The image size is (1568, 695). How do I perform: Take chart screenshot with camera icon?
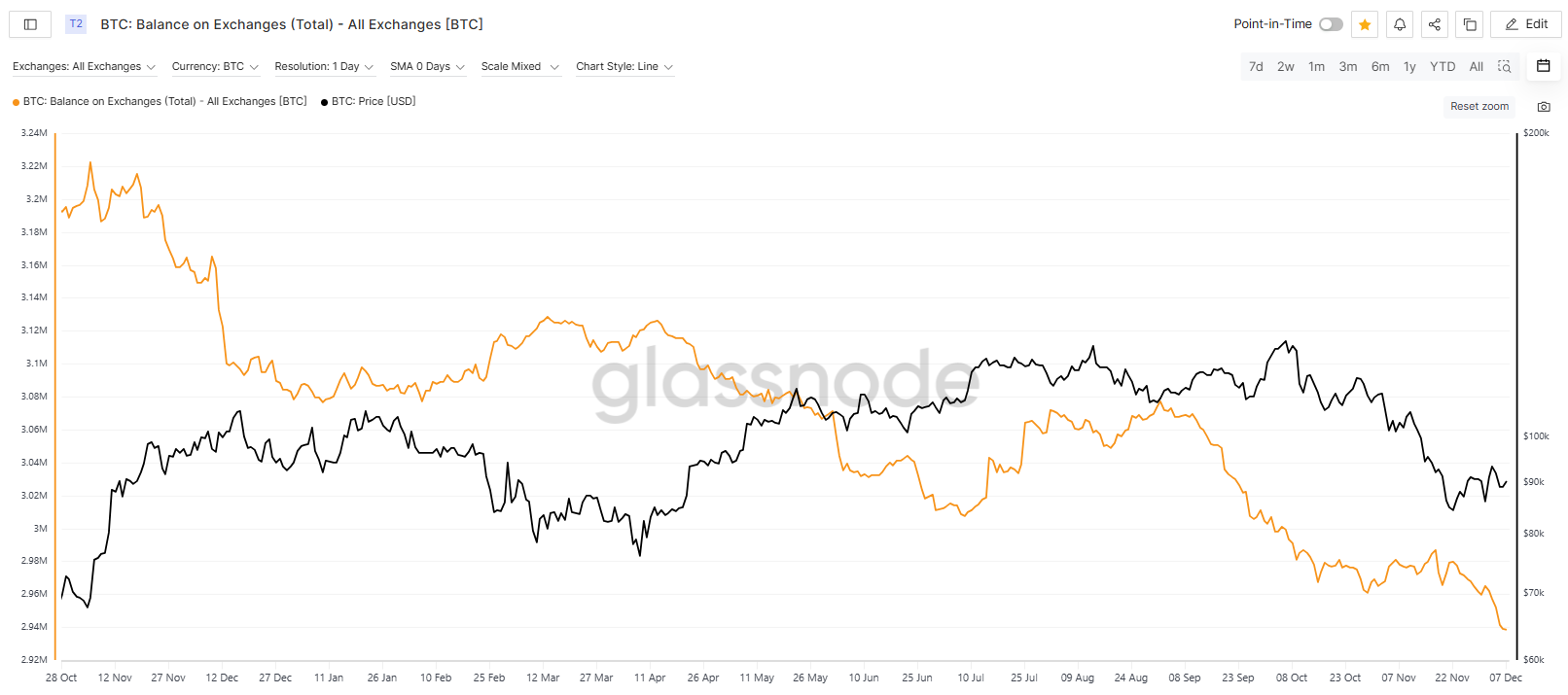coord(1544,107)
